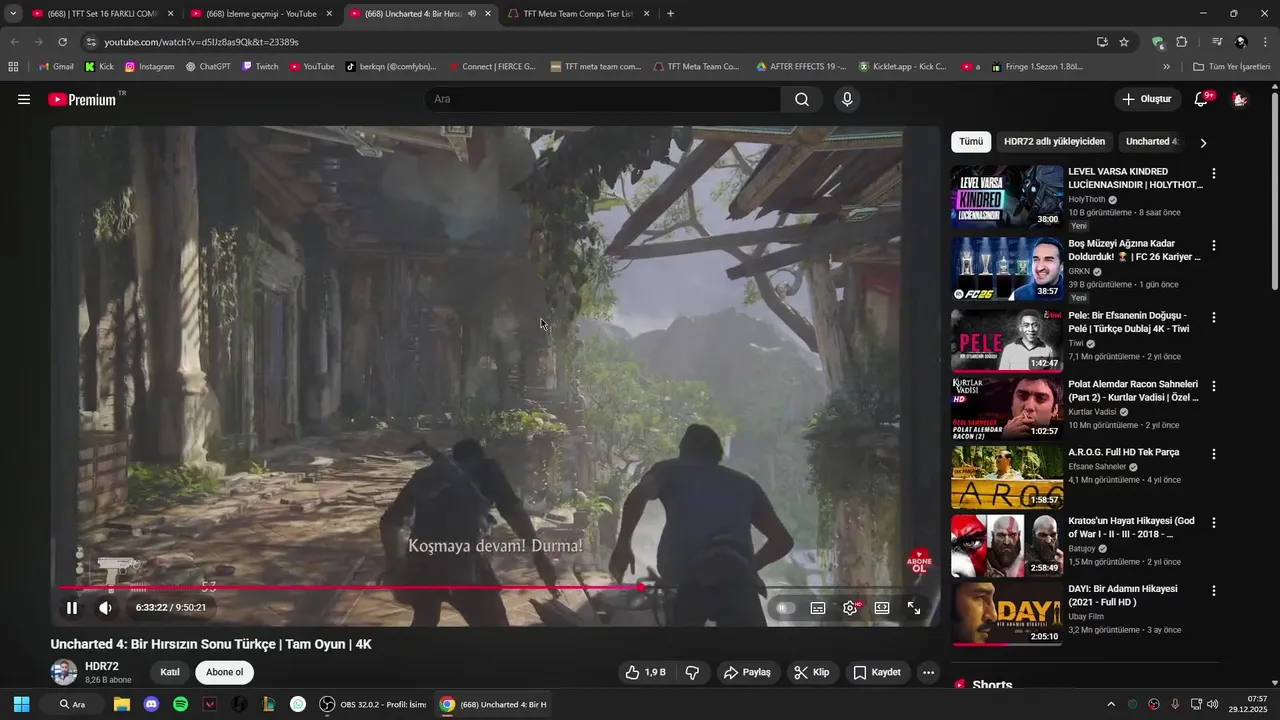Click the Paylaş share button
This screenshot has width=1280, height=720.
point(747,672)
